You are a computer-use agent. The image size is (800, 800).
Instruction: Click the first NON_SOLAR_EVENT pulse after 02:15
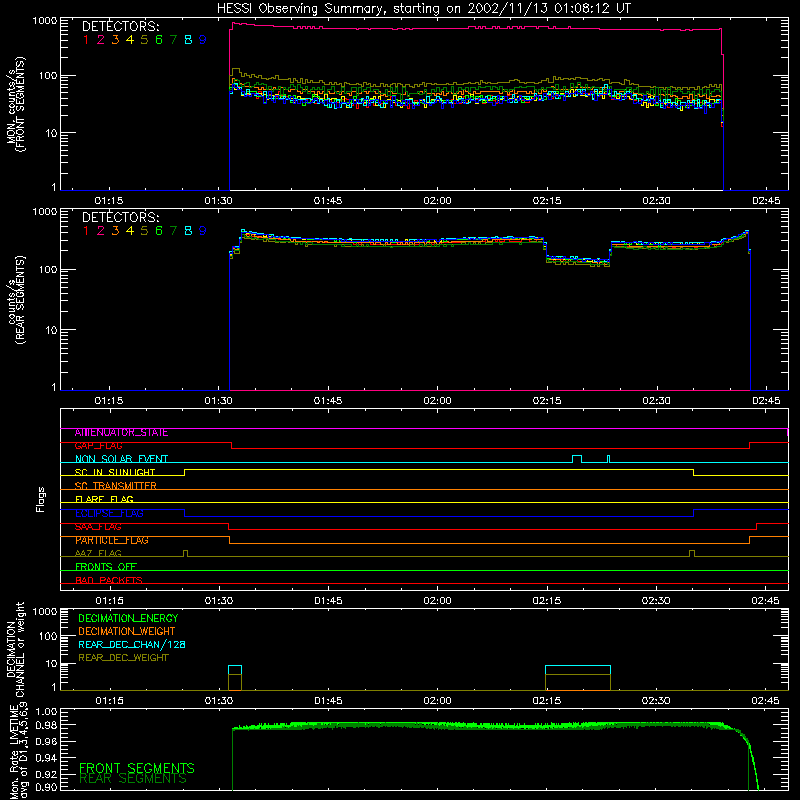pyautogui.click(x=577, y=458)
